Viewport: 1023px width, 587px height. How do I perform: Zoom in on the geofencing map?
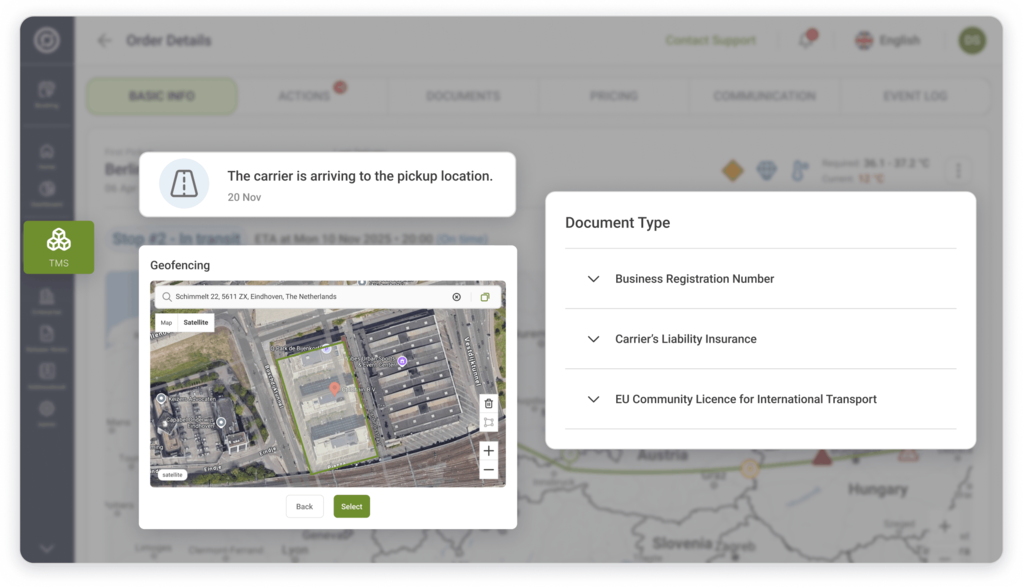[x=489, y=451]
